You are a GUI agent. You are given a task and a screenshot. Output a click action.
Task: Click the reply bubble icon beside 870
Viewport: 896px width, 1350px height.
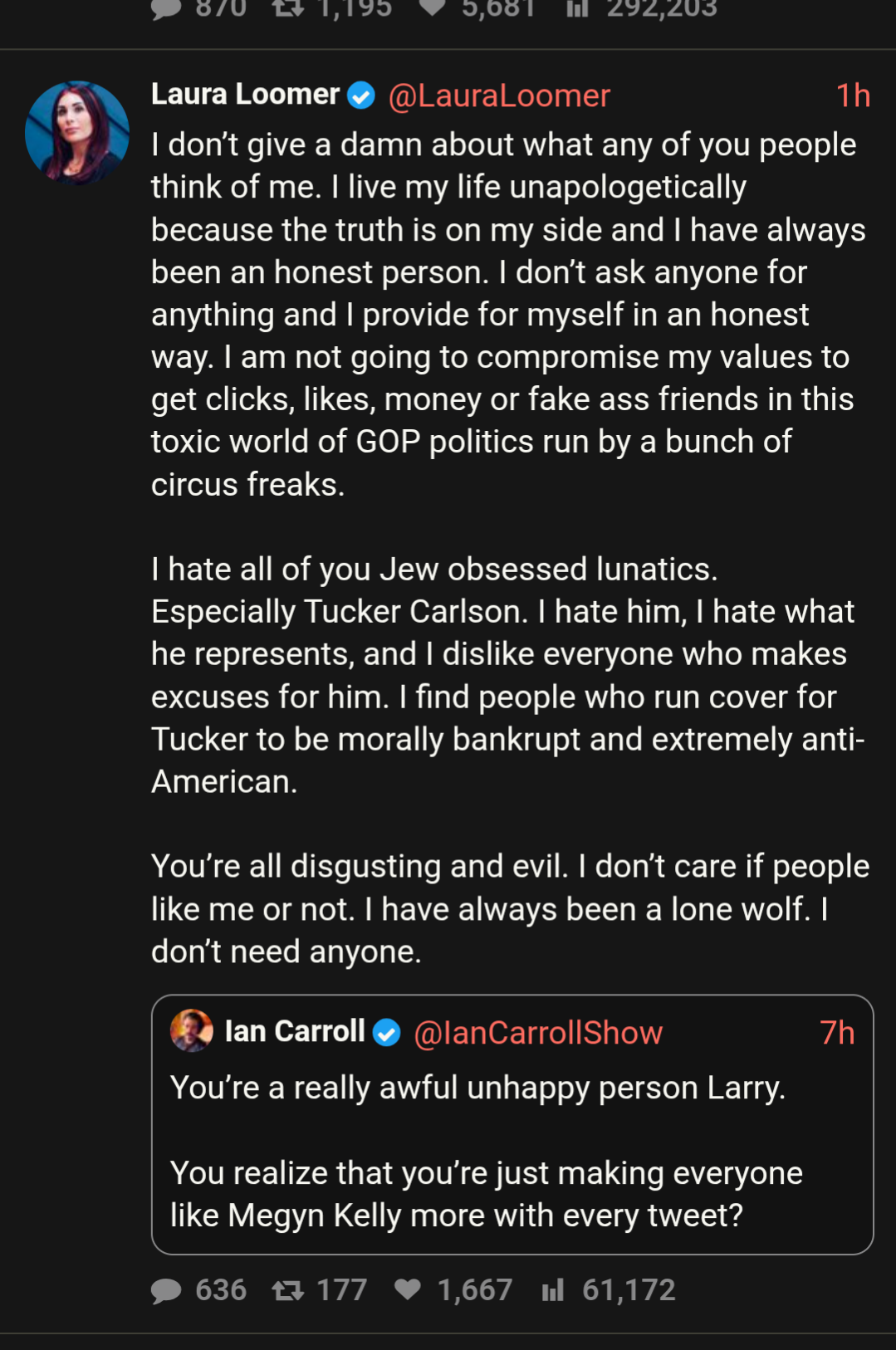click(x=166, y=8)
